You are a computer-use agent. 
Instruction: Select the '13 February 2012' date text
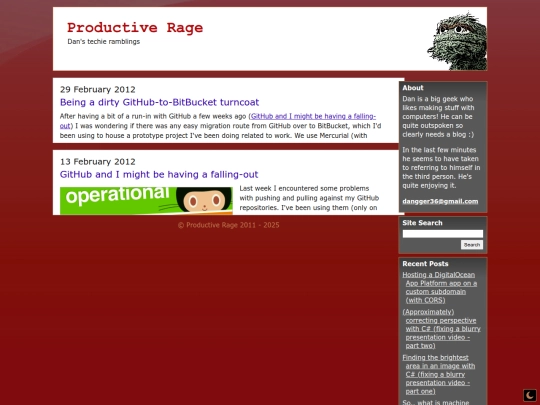point(97,162)
